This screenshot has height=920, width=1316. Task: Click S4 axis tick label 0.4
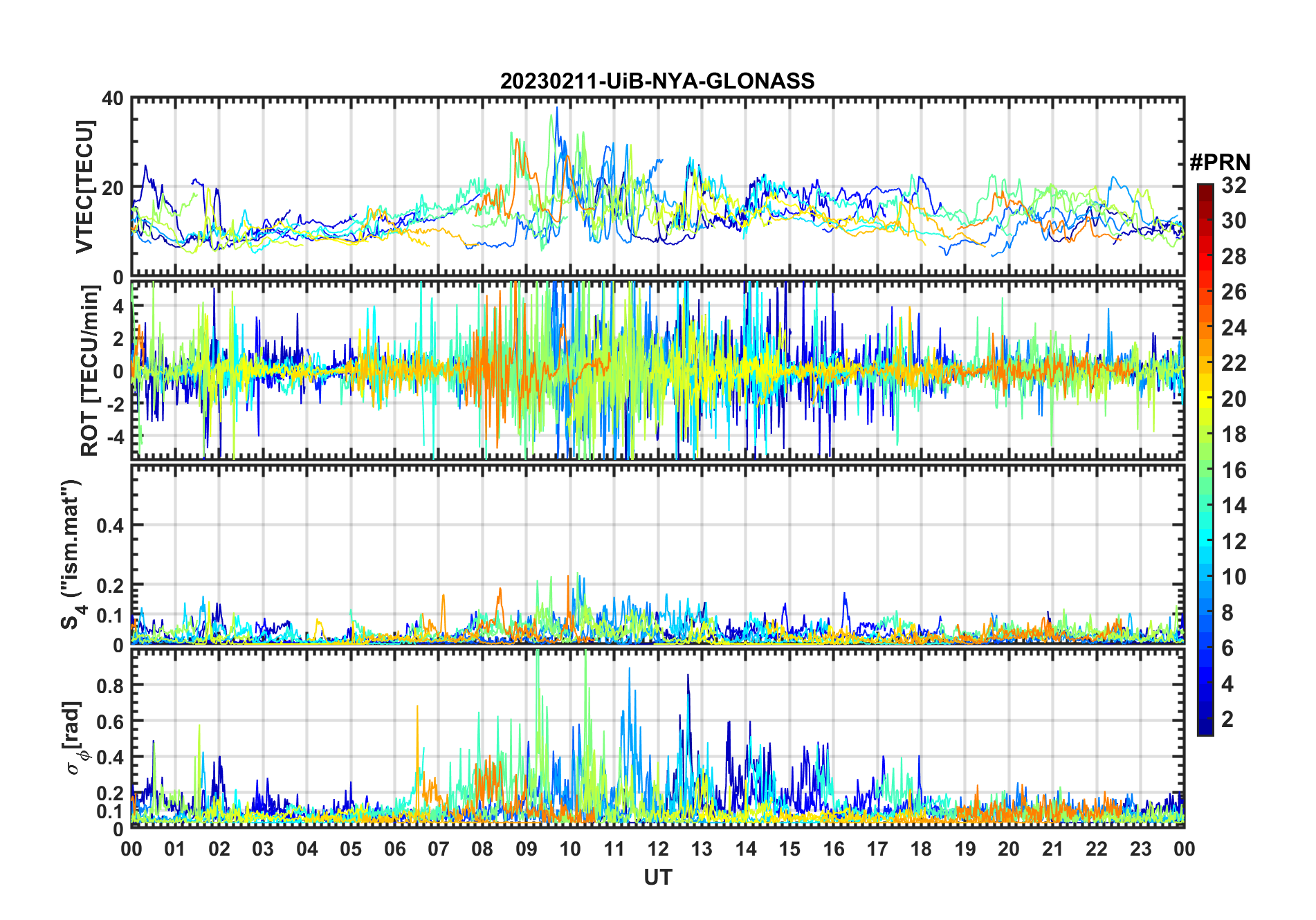pyautogui.click(x=110, y=526)
